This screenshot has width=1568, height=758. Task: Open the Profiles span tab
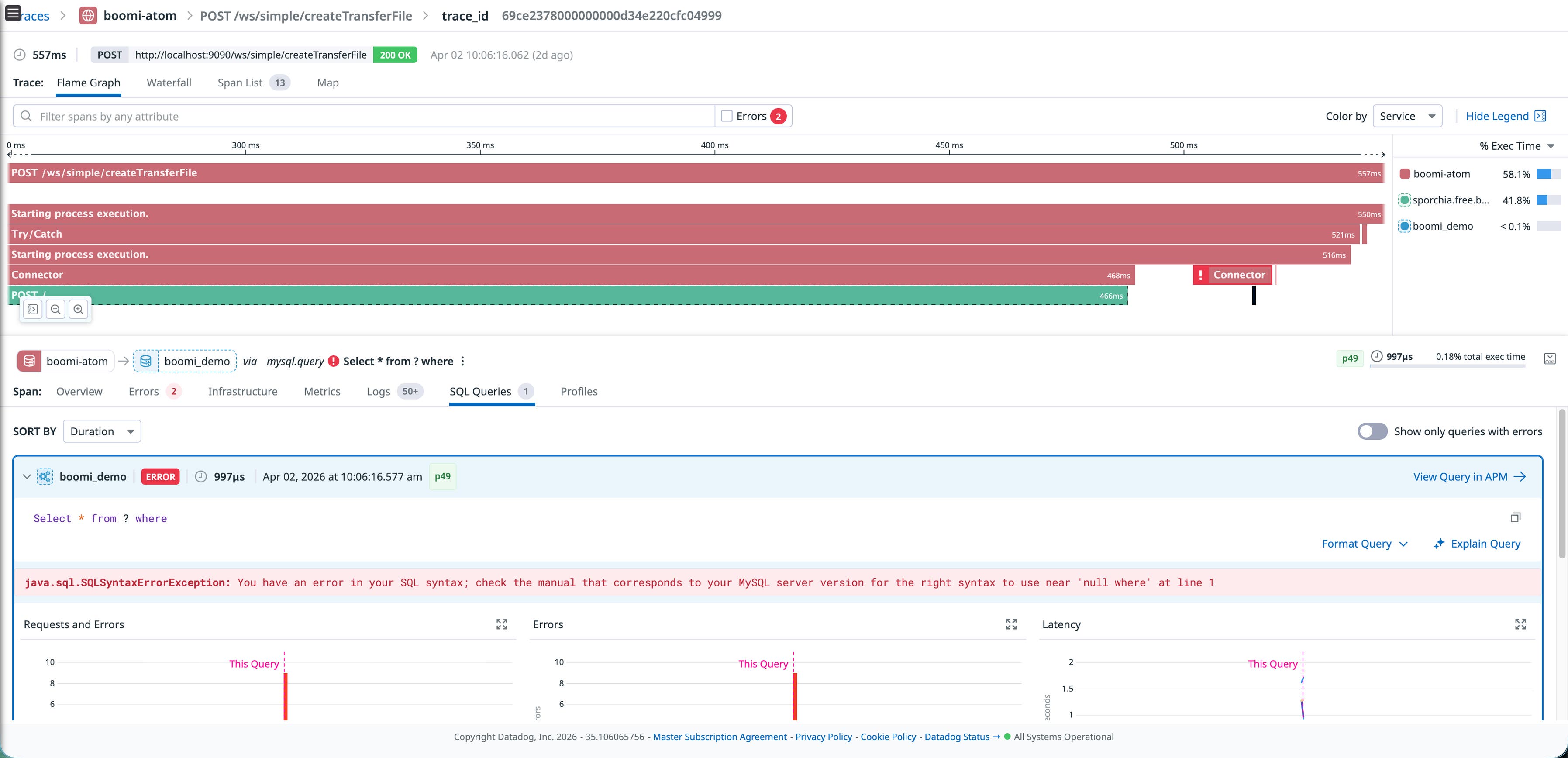(x=578, y=392)
